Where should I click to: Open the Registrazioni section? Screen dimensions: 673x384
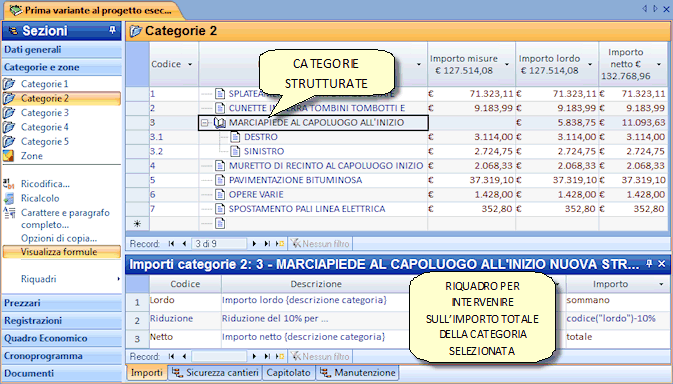pos(62,321)
